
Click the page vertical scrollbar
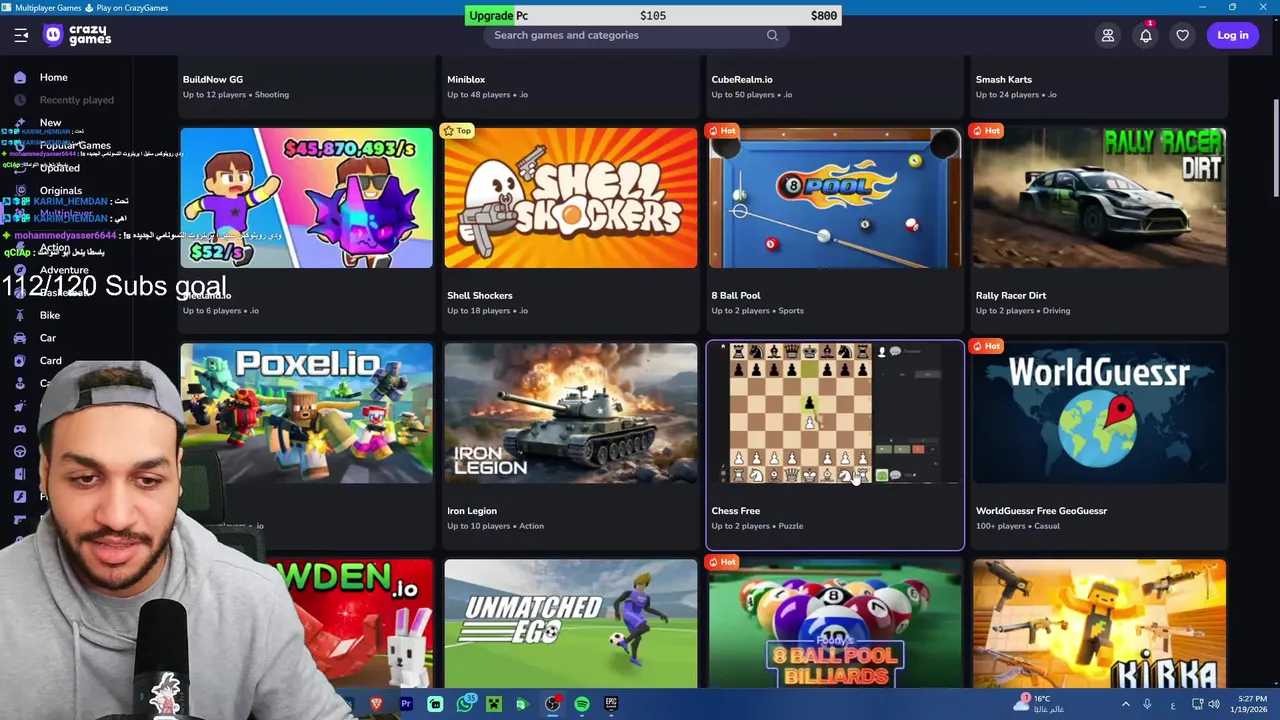[1275, 150]
